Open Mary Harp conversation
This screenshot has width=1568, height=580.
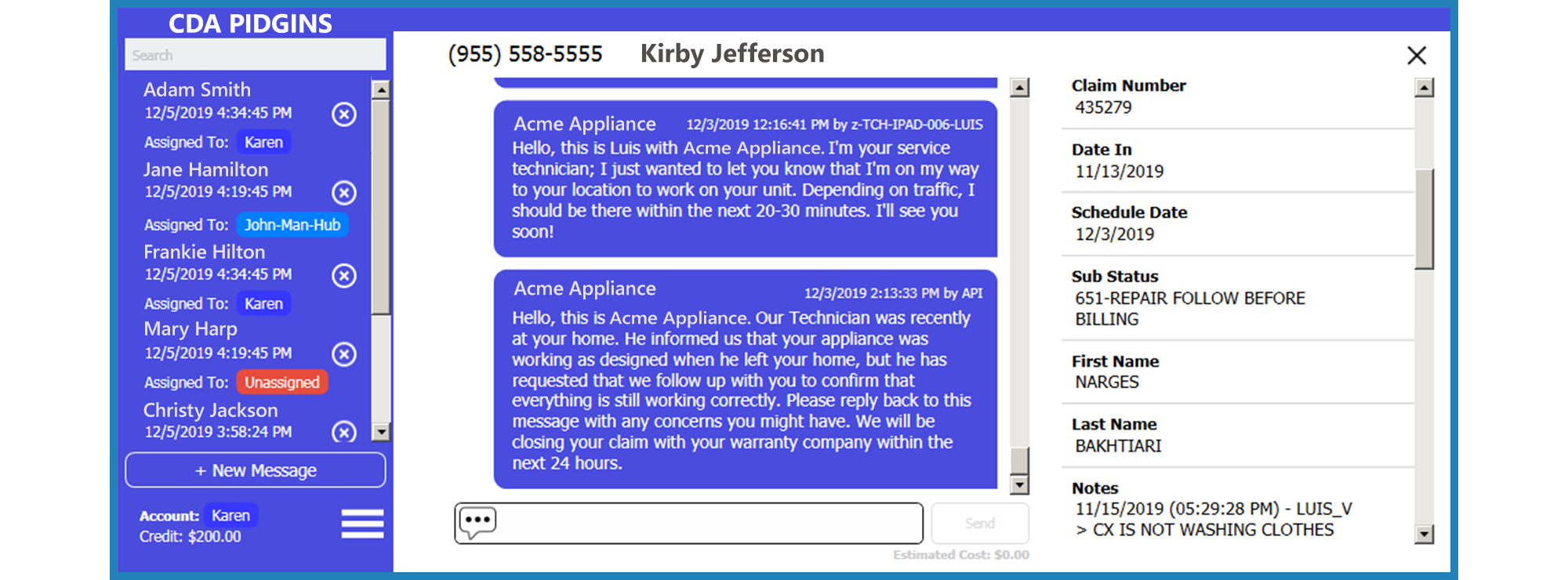click(191, 329)
